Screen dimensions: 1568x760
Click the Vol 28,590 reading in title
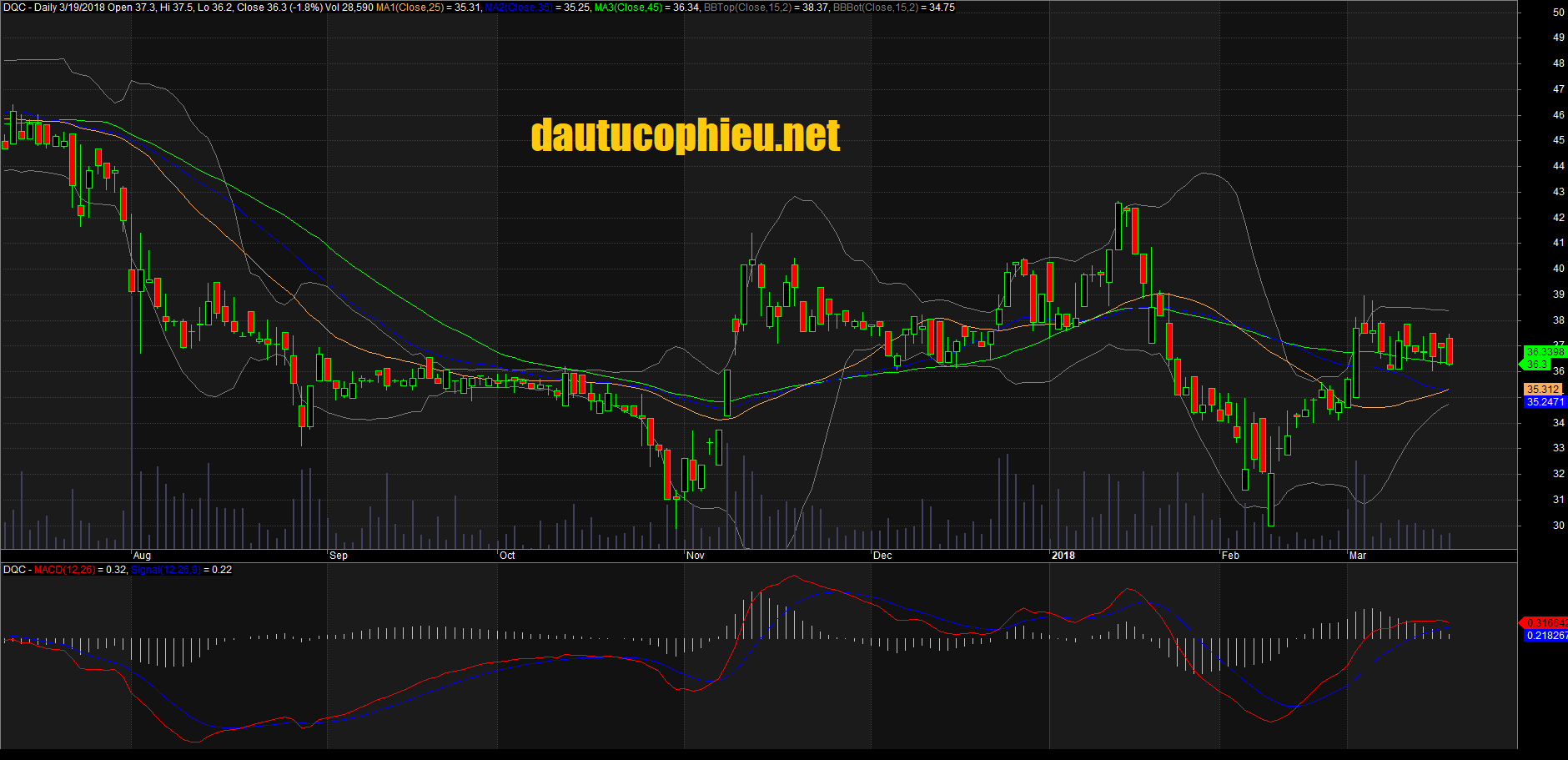(x=349, y=8)
